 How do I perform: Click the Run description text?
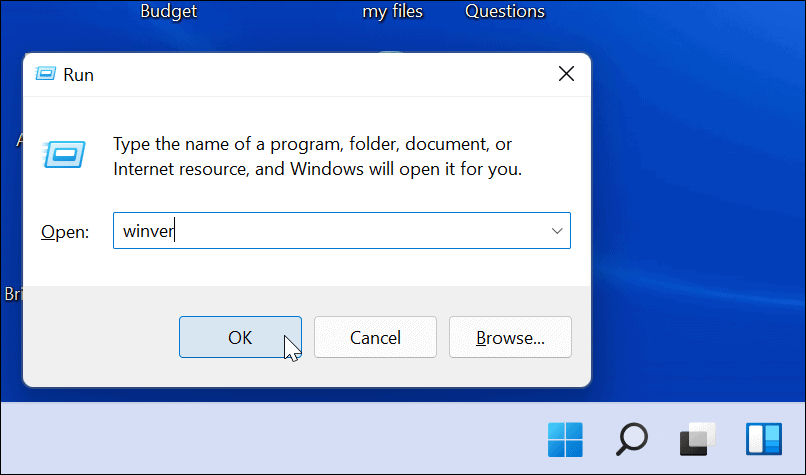[317, 156]
